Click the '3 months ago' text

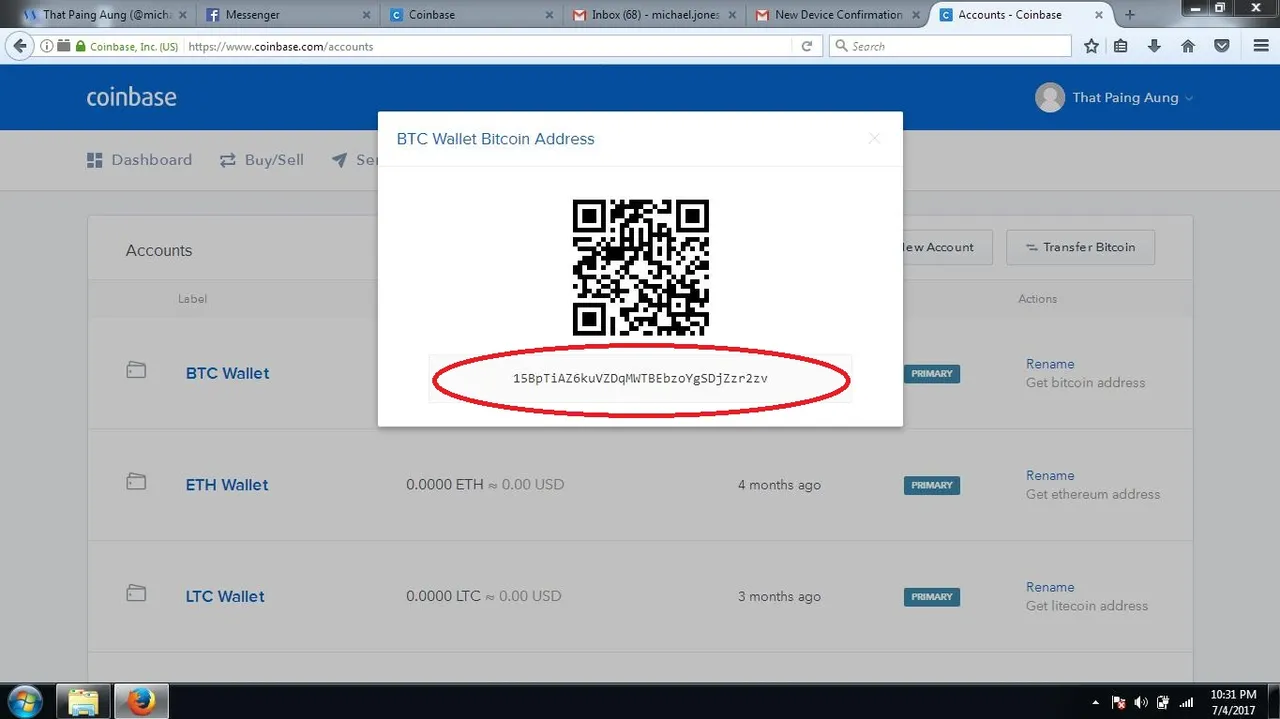tap(779, 596)
